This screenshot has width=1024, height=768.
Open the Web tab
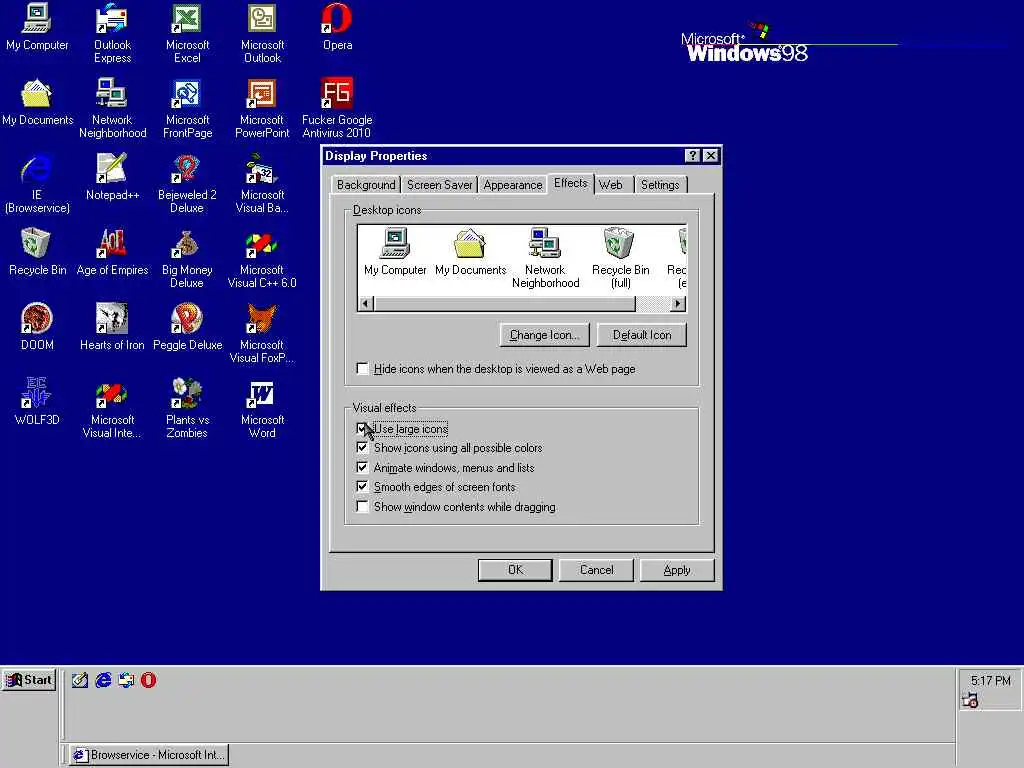tap(611, 185)
